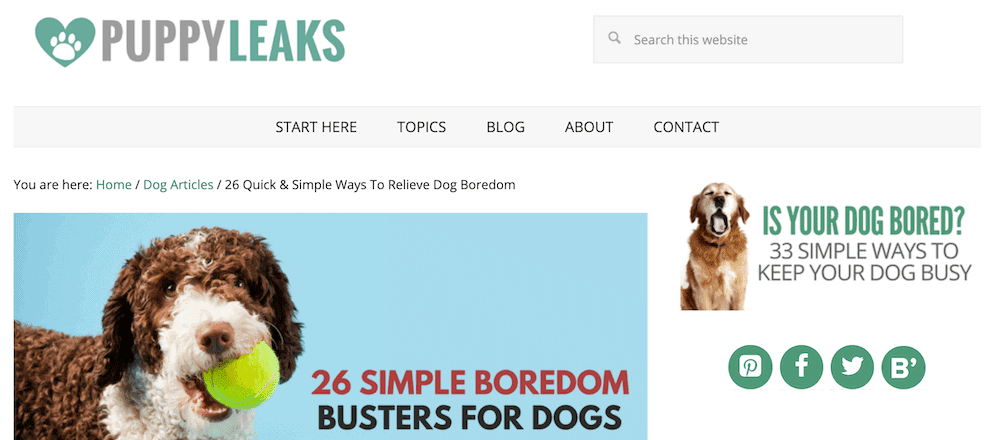Open the START HERE menu item
This screenshot has height=440, width=1000.
point(316,127)
